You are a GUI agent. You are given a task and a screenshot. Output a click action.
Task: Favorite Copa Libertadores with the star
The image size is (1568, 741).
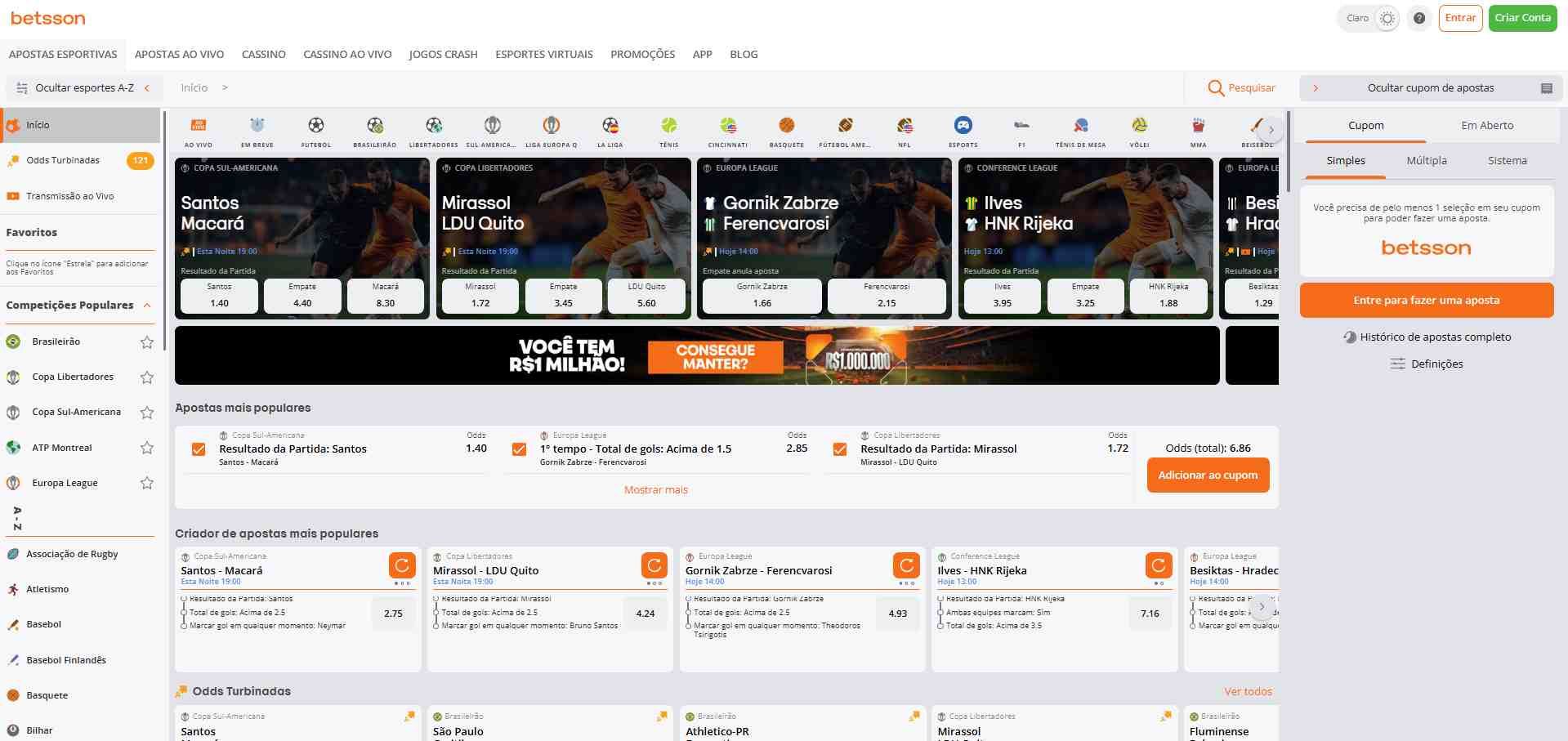(147, 377)
